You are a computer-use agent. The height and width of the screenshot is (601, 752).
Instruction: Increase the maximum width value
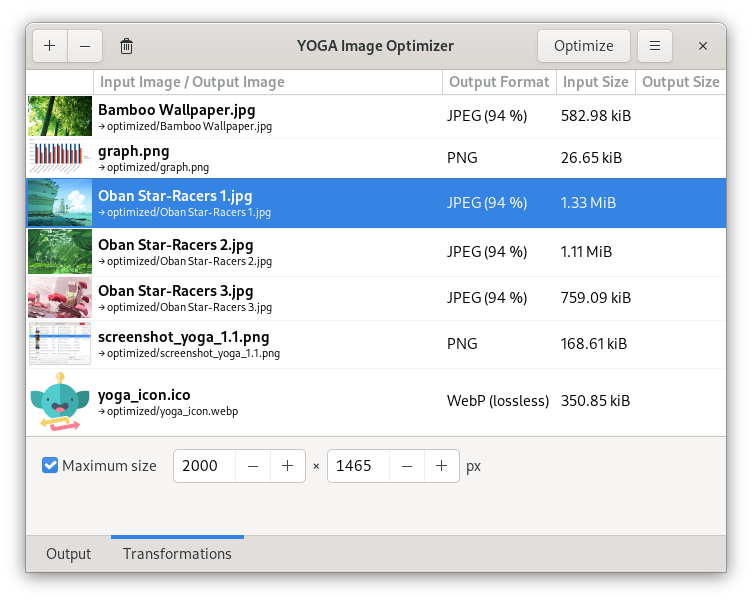(x=287, y=466)
